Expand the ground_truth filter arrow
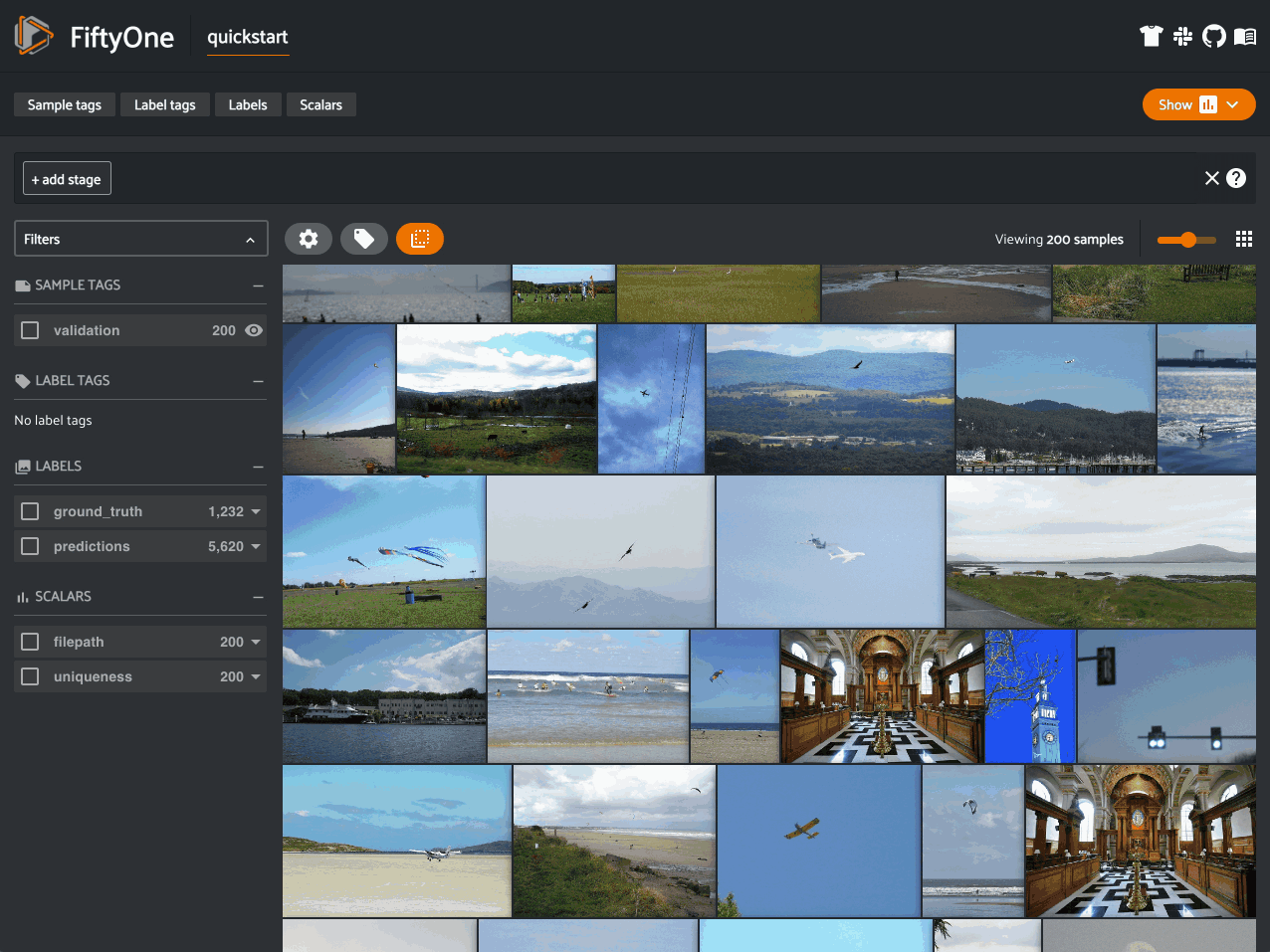The height and width of the screenshot is (952, 1270). [256, 511]
